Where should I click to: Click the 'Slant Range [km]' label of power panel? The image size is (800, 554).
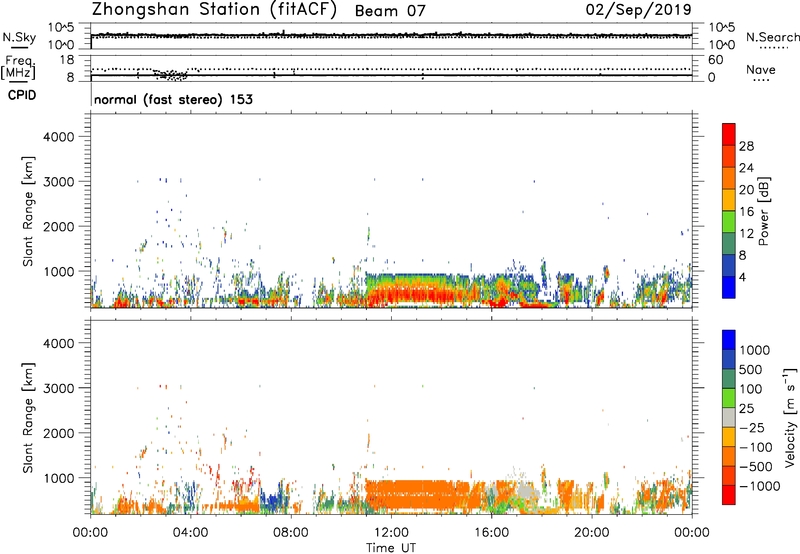coord(28,211)
